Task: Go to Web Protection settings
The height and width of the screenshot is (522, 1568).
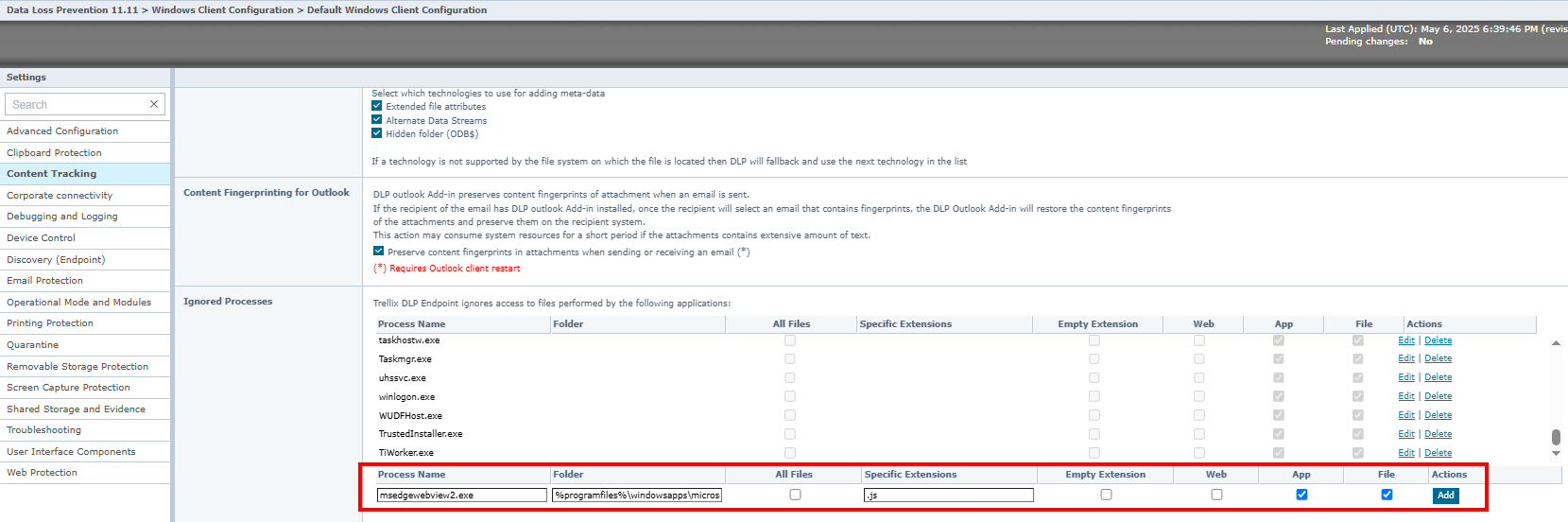Action: tap(42, 473)
